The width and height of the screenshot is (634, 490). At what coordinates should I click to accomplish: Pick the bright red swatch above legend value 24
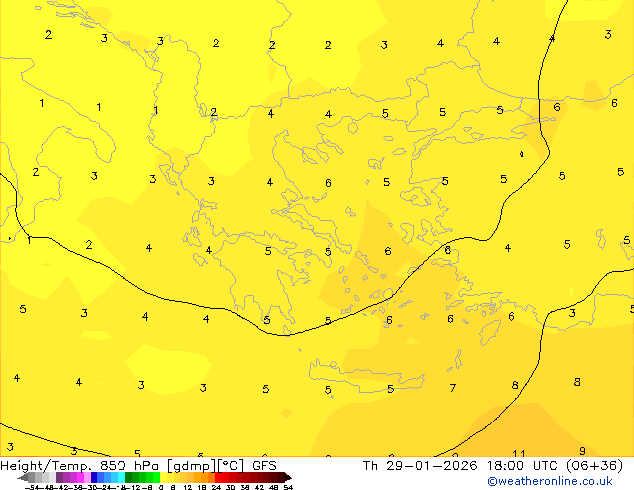click(x=218, y=477)
